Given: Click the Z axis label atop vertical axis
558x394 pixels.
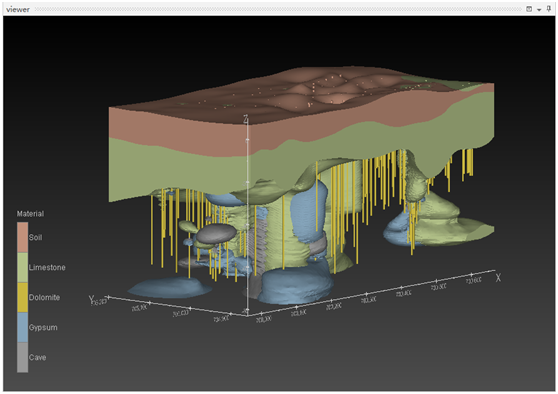Looking at the screenshot, I should 246,119.
